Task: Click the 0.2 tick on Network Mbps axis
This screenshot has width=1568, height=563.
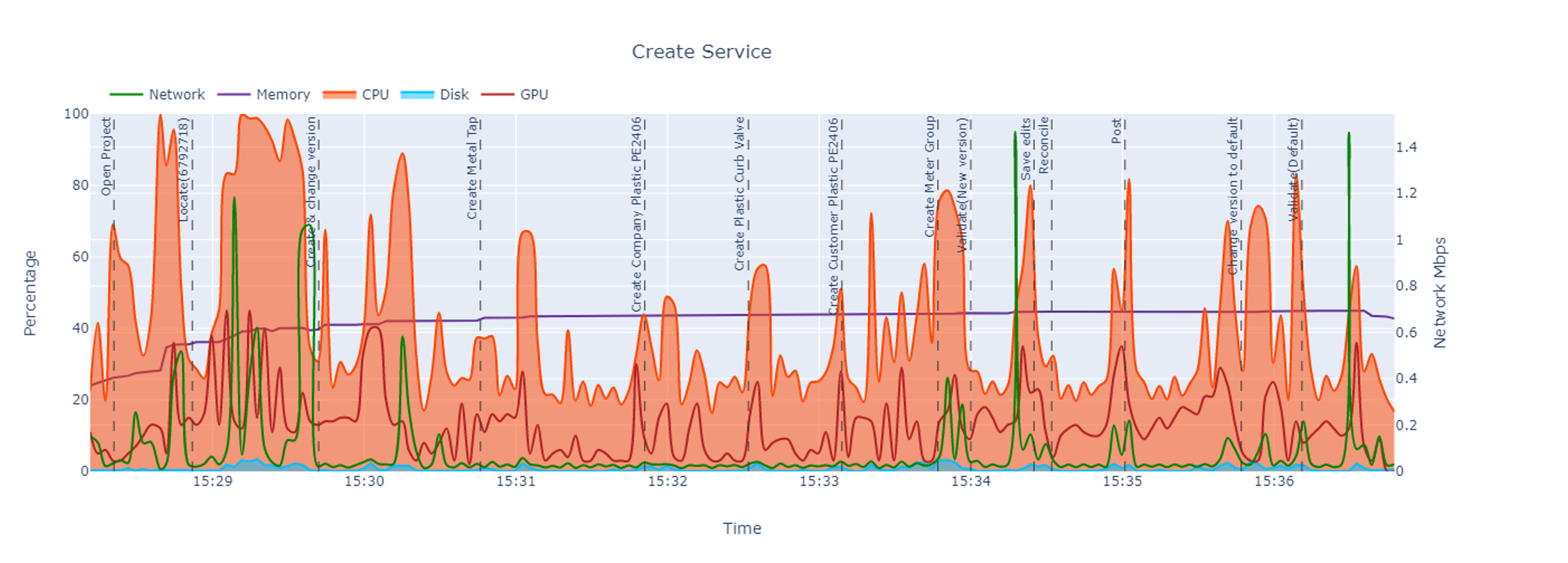Action: pos(1407,425)
